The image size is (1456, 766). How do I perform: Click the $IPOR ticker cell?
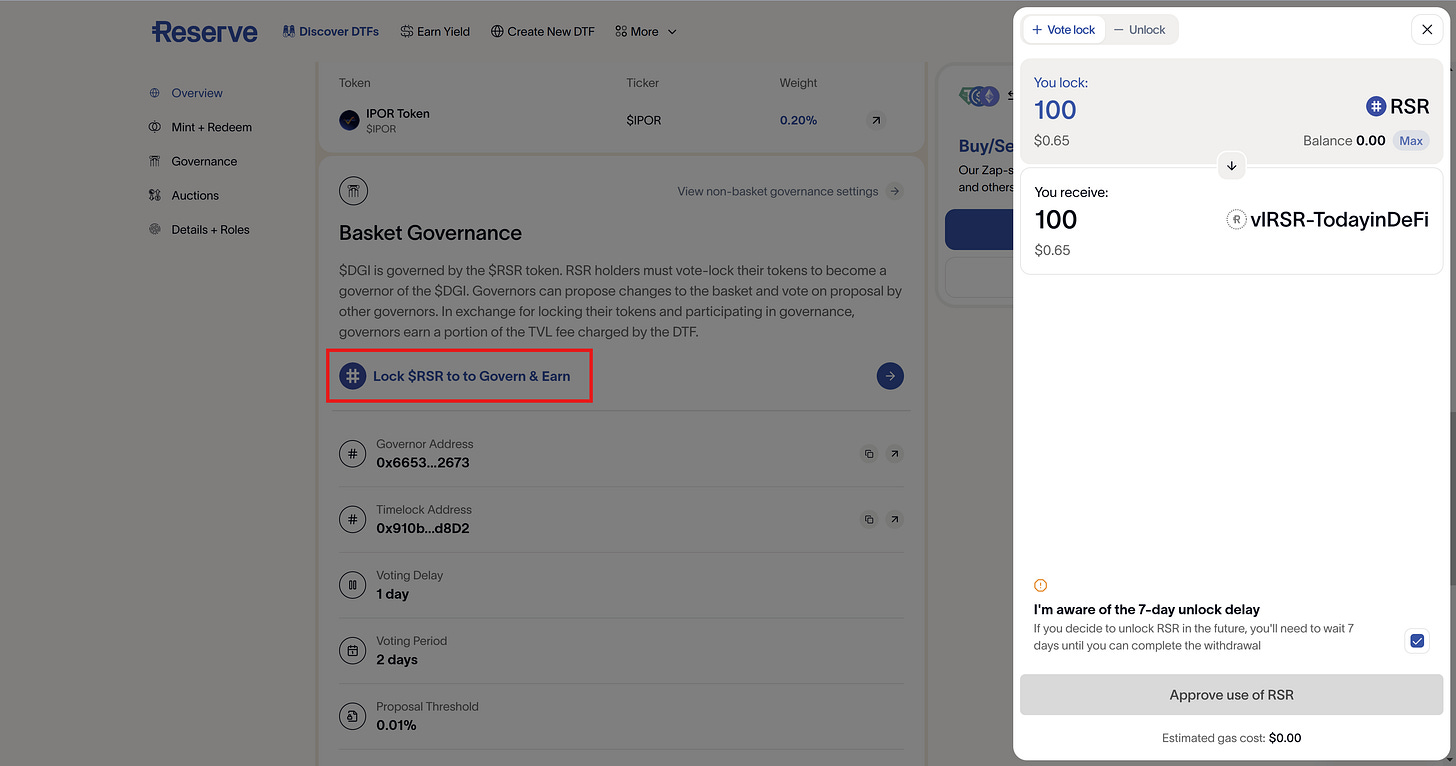pos(644,120)
